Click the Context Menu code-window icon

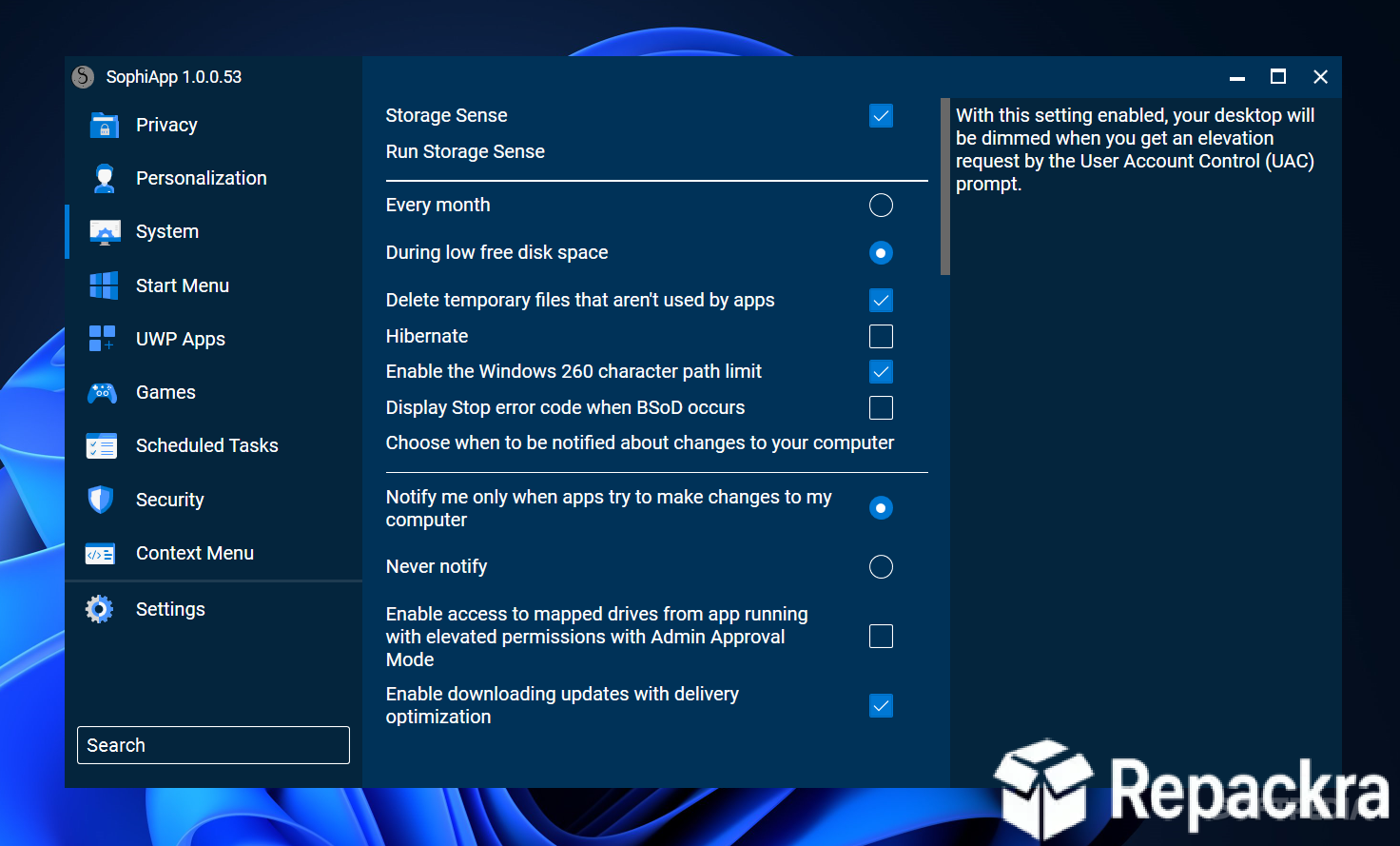101,554
